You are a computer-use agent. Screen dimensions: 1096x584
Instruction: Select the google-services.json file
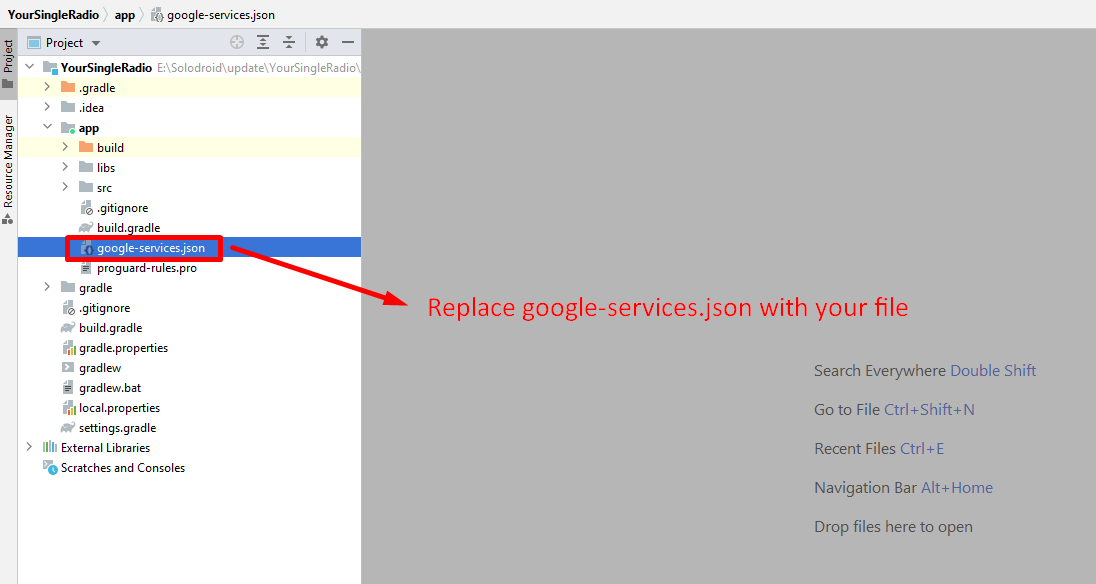150,248
